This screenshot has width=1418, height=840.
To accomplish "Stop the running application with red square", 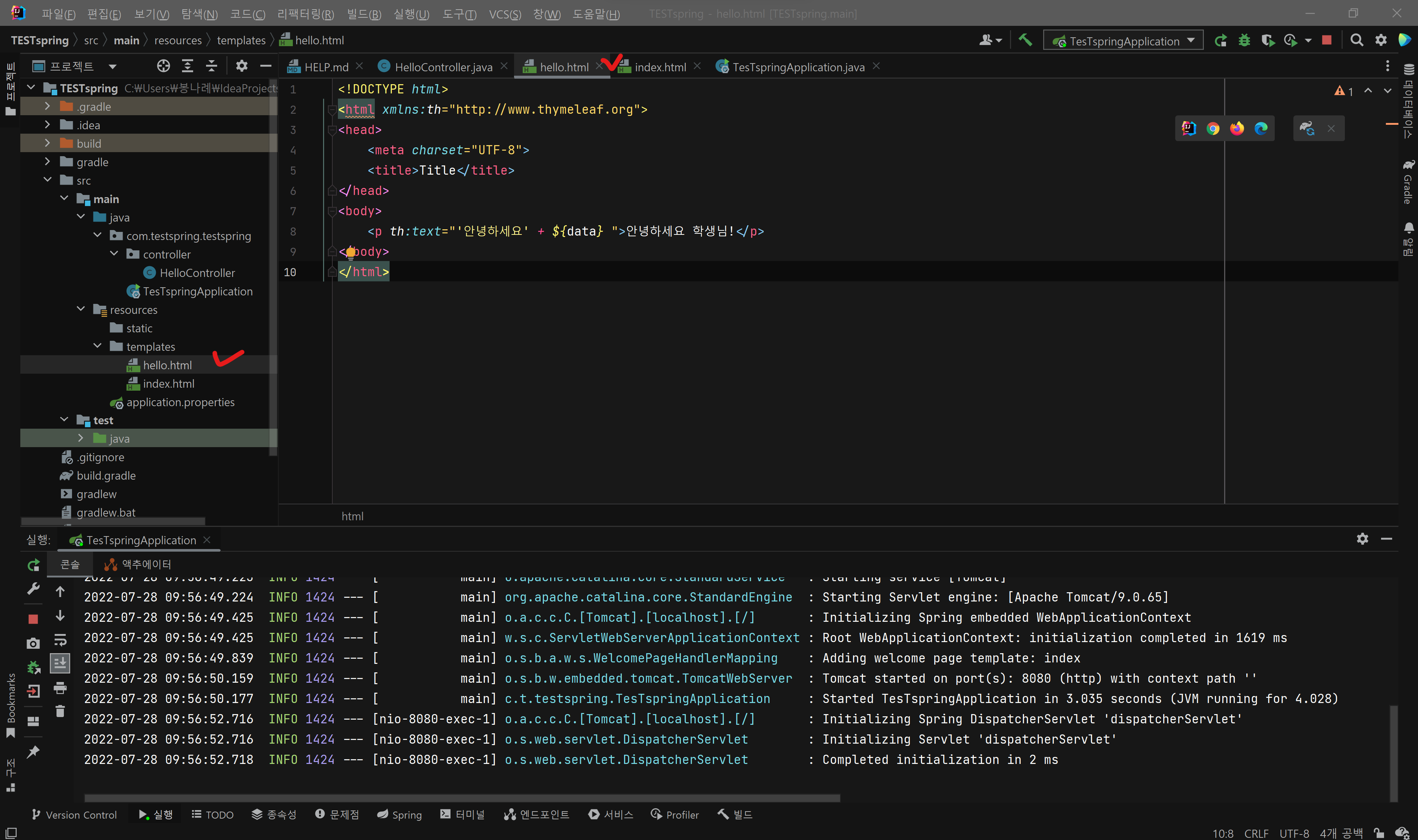I will (1326, 40).
